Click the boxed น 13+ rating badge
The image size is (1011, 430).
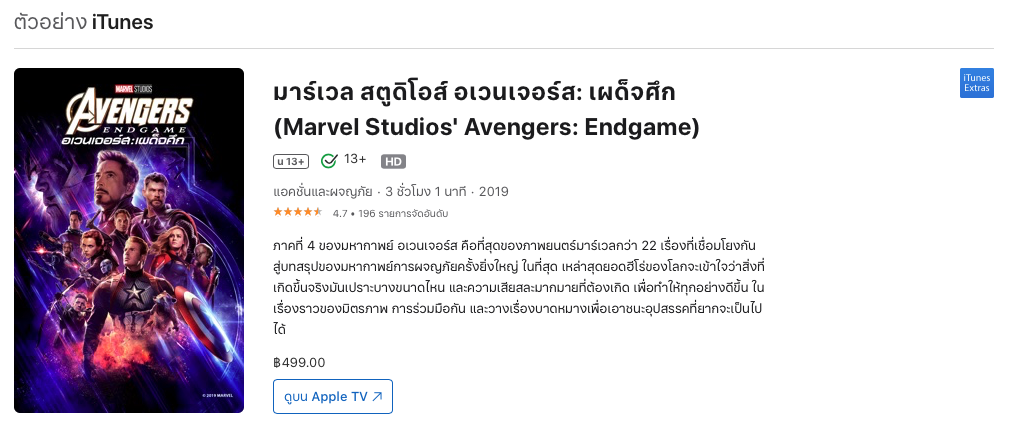(x=291, y=161)
